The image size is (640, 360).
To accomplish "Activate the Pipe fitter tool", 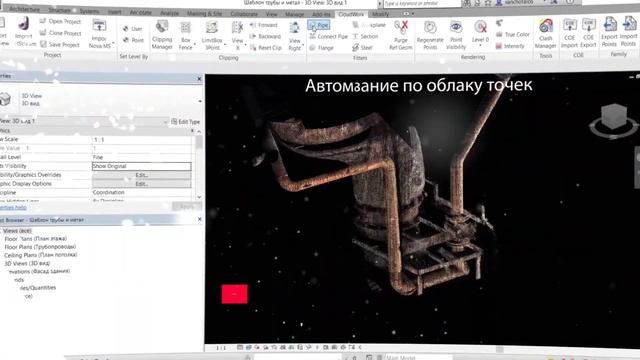I will (x=319, y=25).
